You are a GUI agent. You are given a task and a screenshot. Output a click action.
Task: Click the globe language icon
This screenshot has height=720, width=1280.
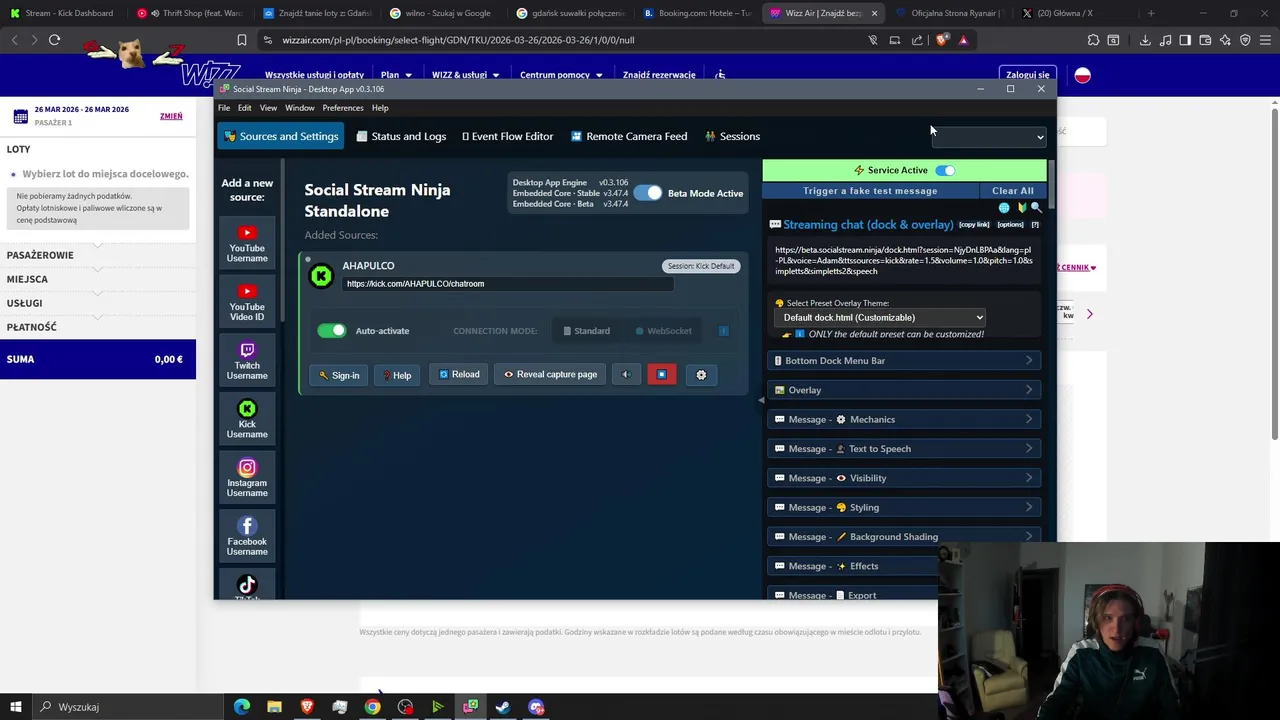pos(1004,208)
